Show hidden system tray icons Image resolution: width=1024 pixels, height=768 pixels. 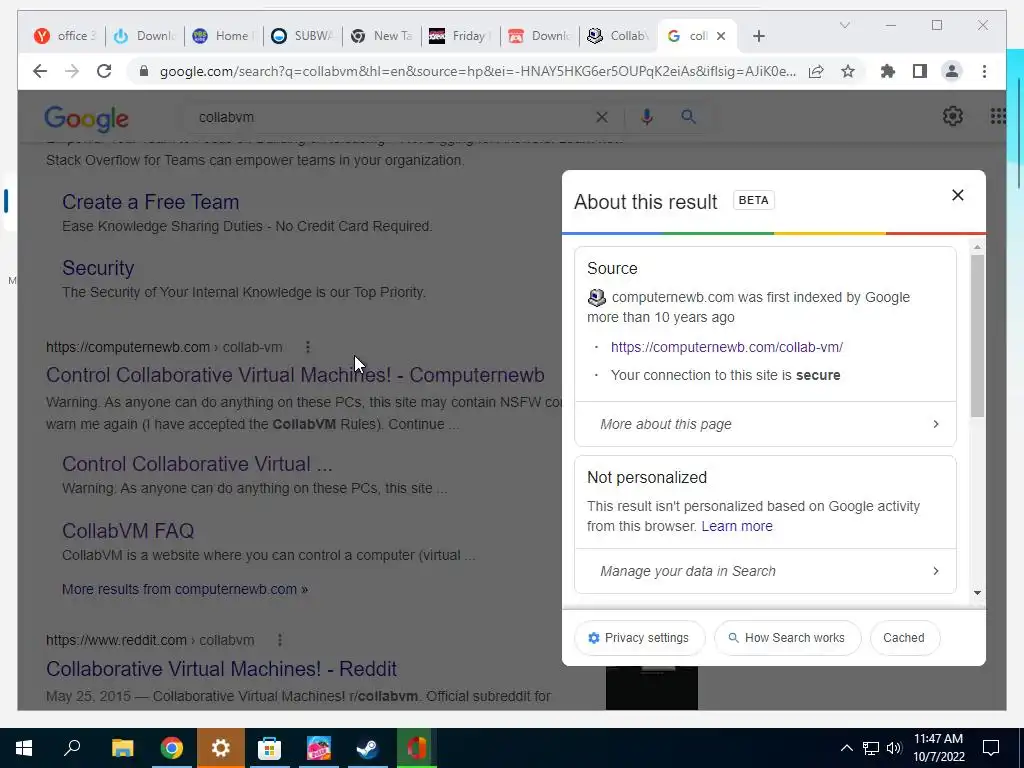[x=846, y=748]
